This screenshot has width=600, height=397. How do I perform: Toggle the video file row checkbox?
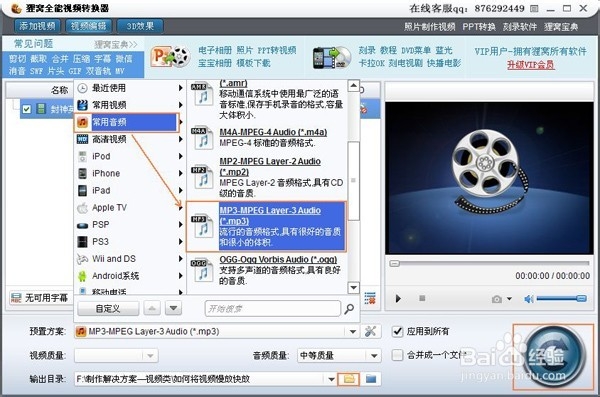(x=26, y=109)
